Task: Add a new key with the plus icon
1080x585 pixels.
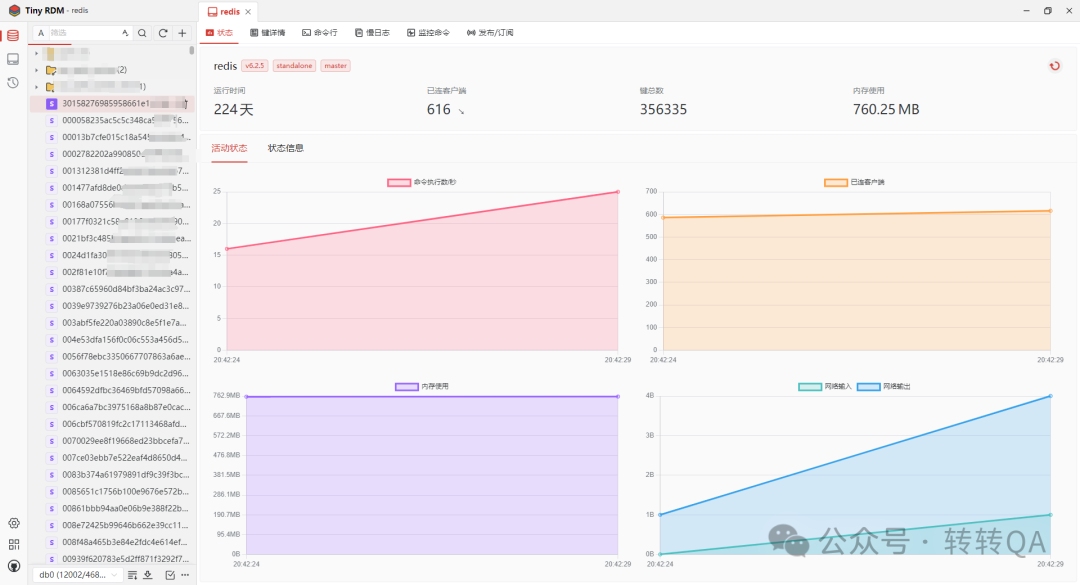Action: [183, 33]
